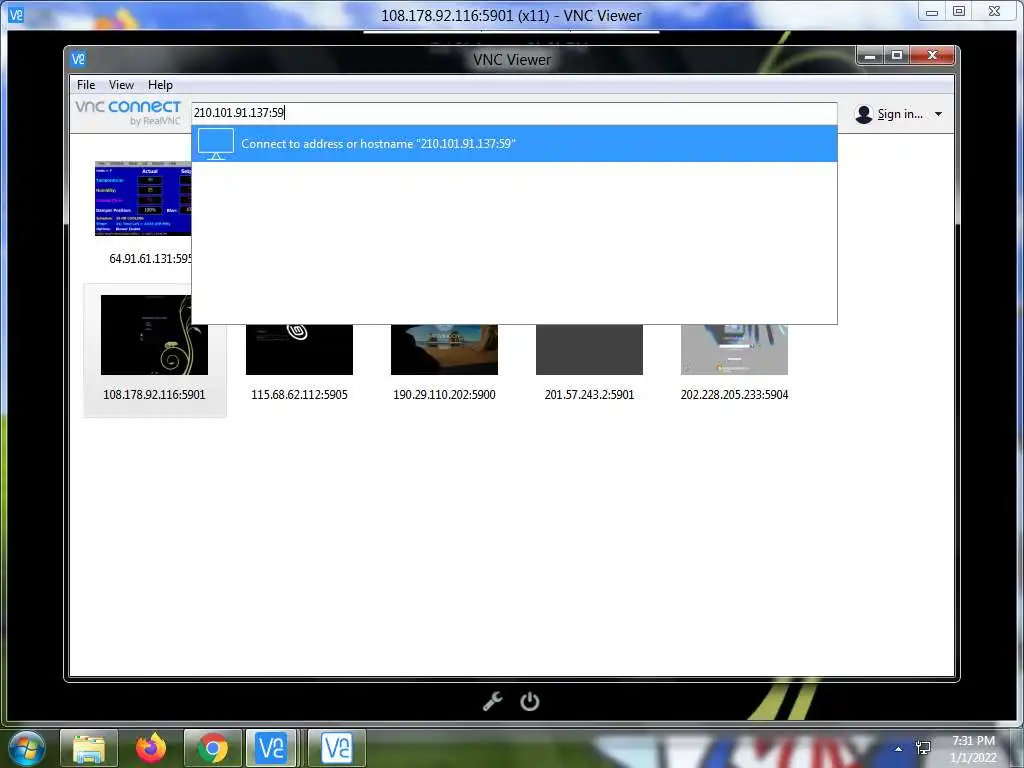
Task: Launch Google Chrome from the taskbar
Action: point(213,748)
